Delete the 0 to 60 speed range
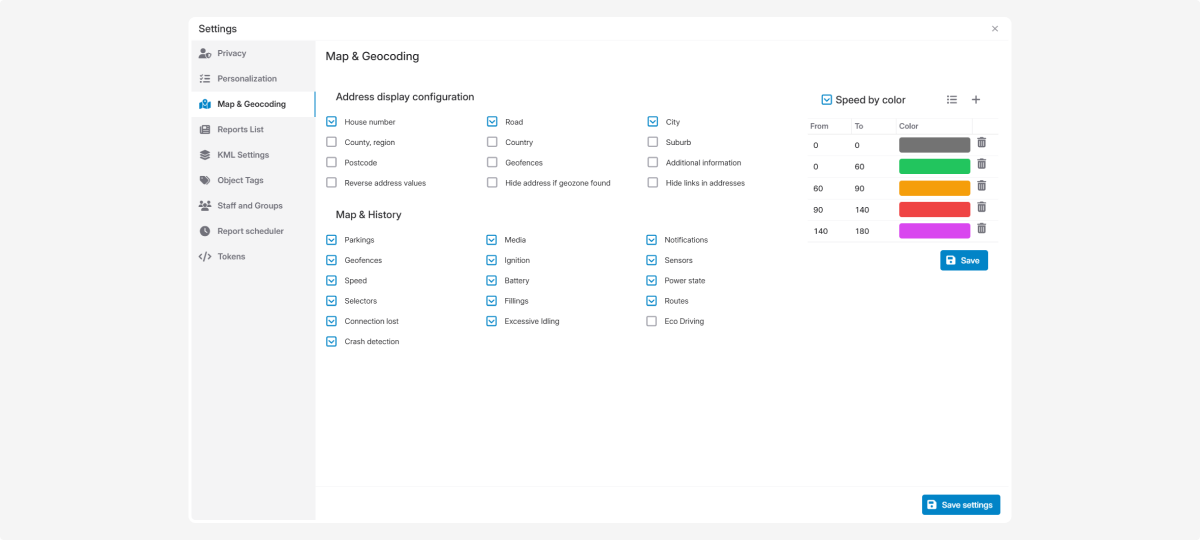The height and width of the screenshot is (540, 1200). click(981, 165)
